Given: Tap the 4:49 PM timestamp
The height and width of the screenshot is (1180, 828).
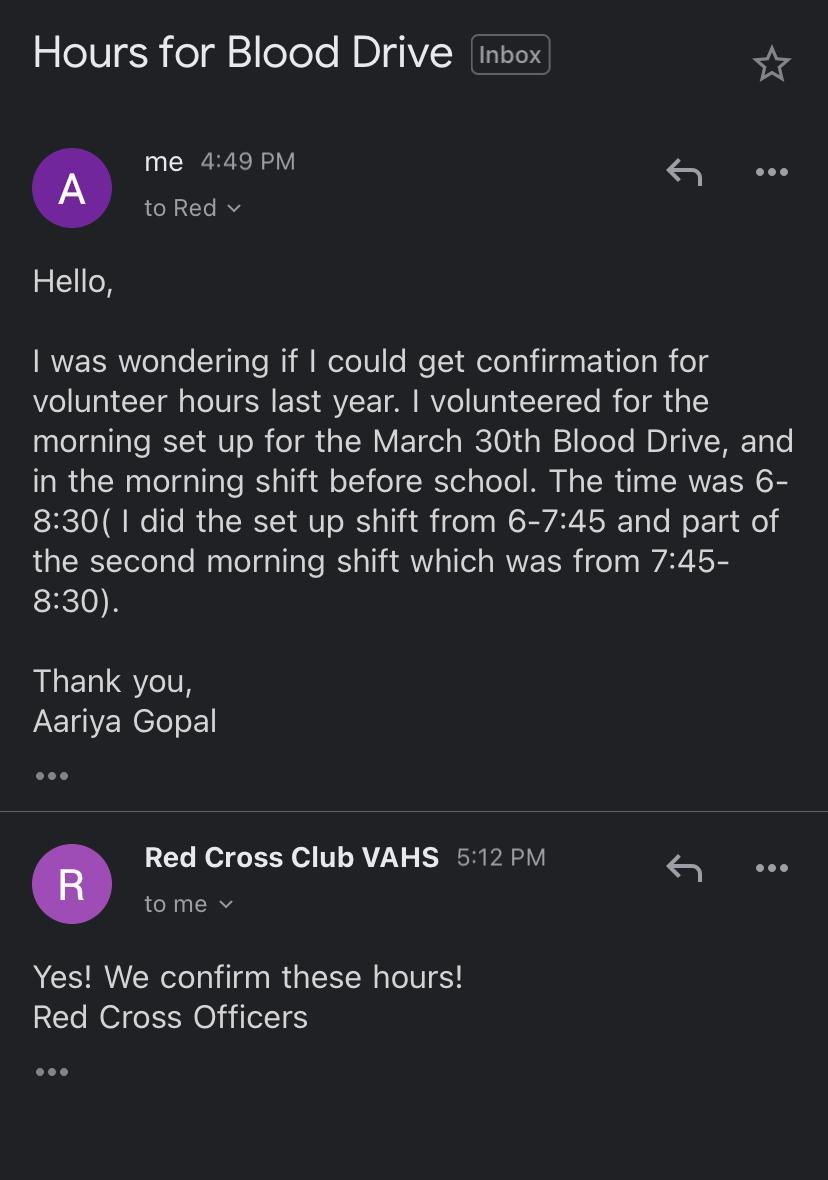Looking at the screenshot, I should (x=248, y=162).
